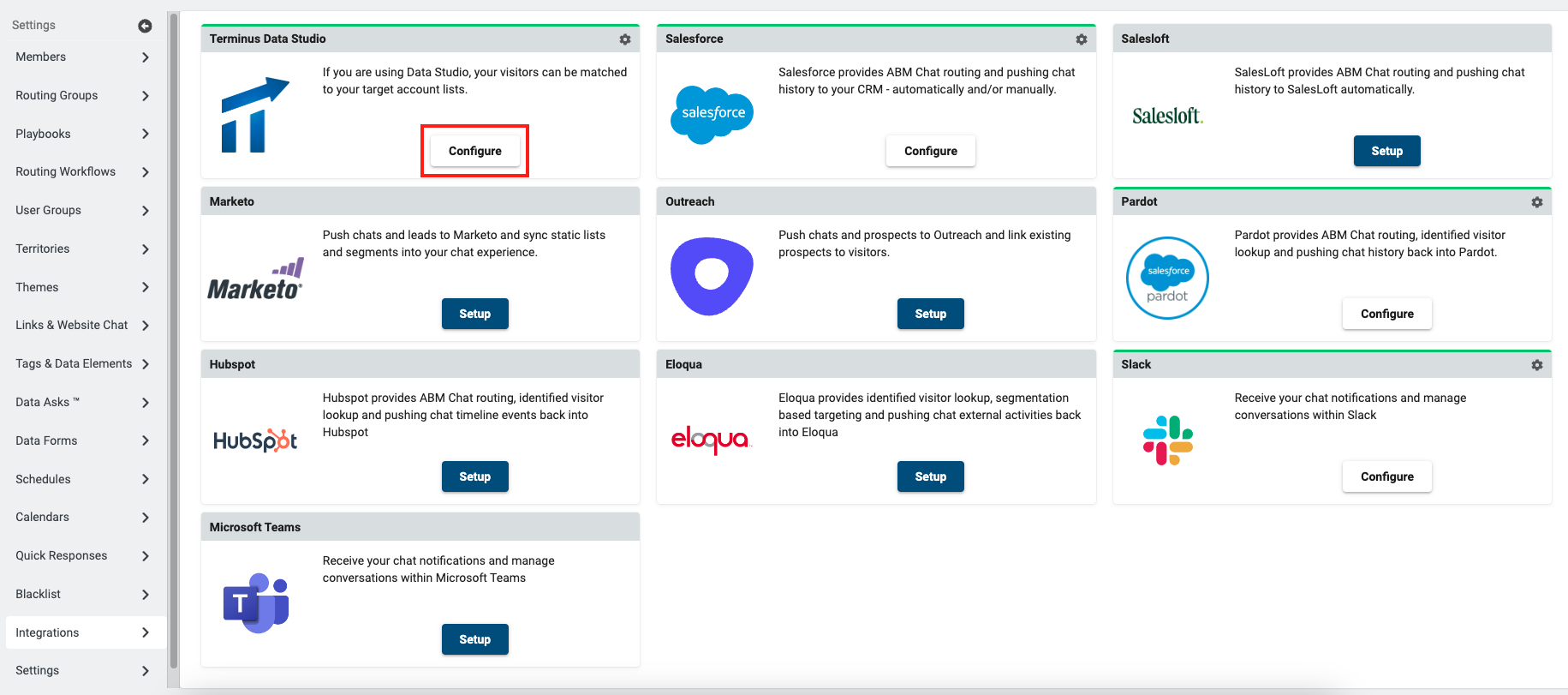The image size is (1568, 695).
Task: Click the Eloqua logo
Action: pyautogui.click(x=711, y=440)
